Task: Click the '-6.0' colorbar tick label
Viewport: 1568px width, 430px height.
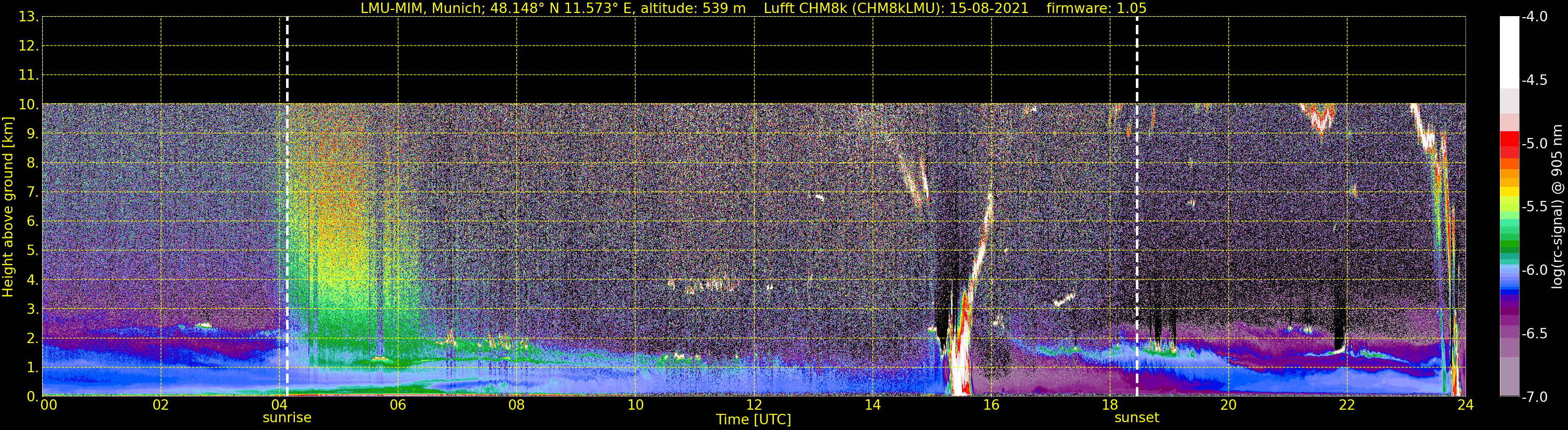Action: [1534, 270]
